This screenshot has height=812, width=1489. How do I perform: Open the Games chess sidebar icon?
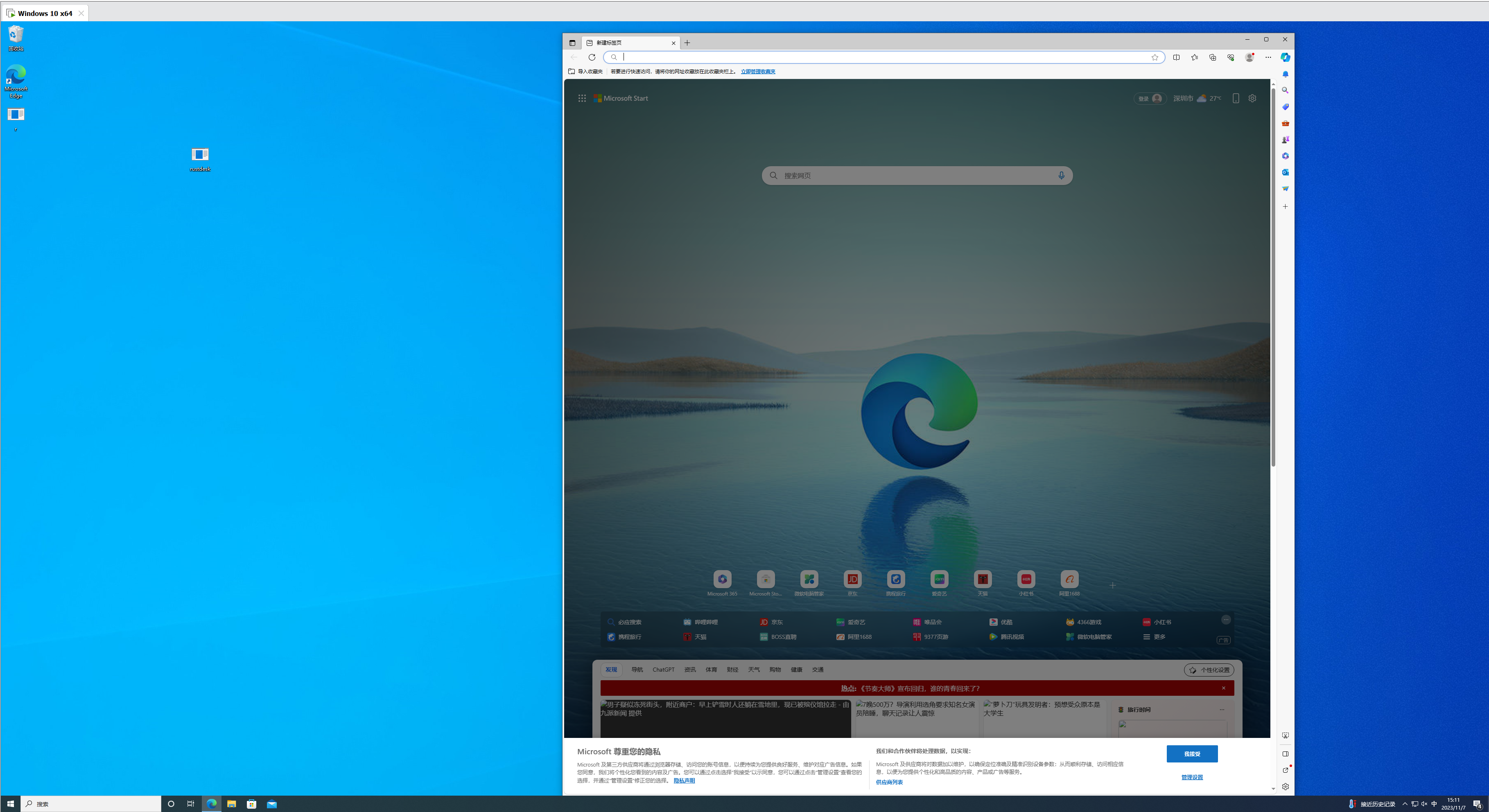pyautogui.click(x=1285, y=139)
